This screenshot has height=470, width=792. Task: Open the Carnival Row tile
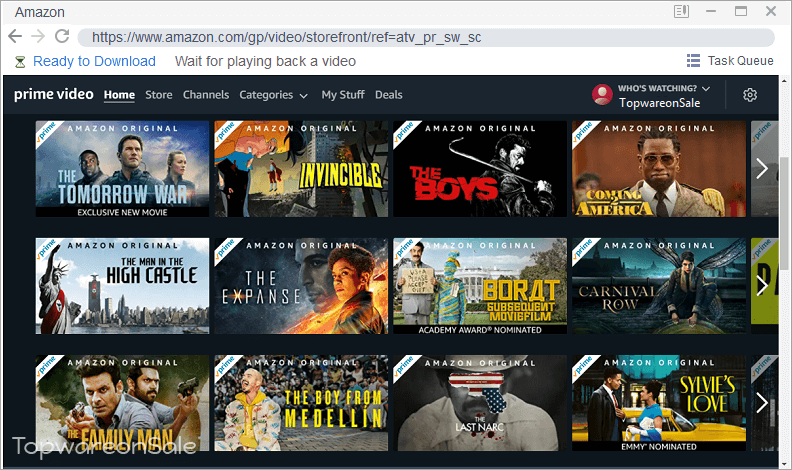(x=659, y=286)
